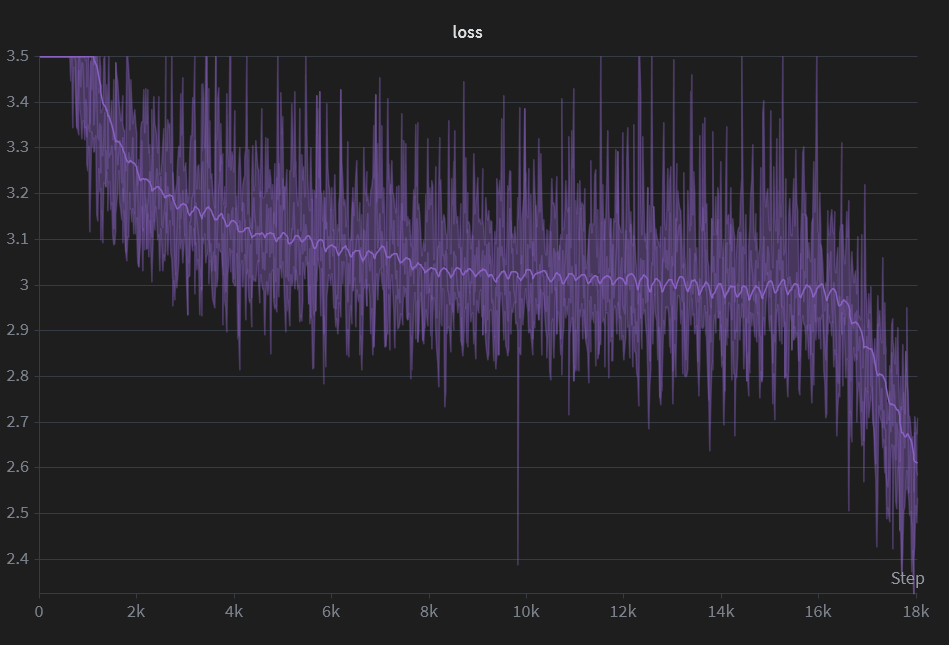The image size is (949, 645).
Task: Select the 16k step tick label
Action: [x=818, y=611]
